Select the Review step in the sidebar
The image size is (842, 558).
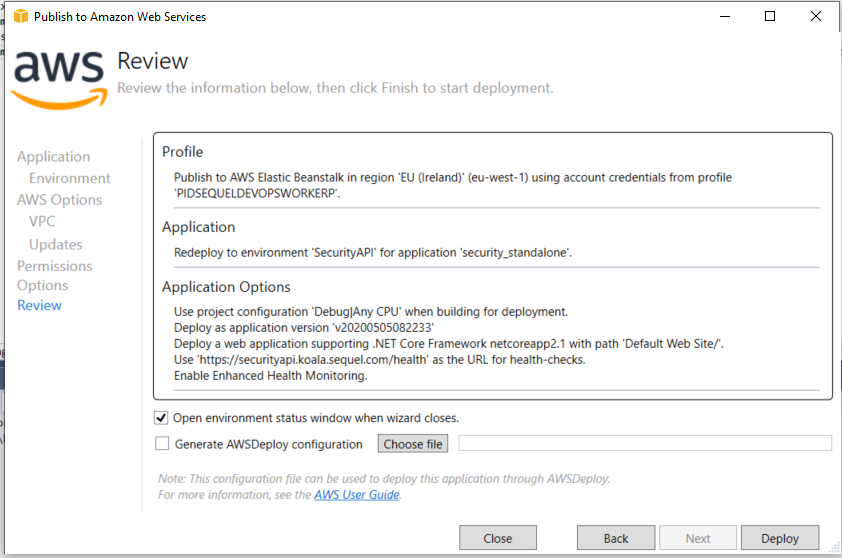tap(39, 305)
